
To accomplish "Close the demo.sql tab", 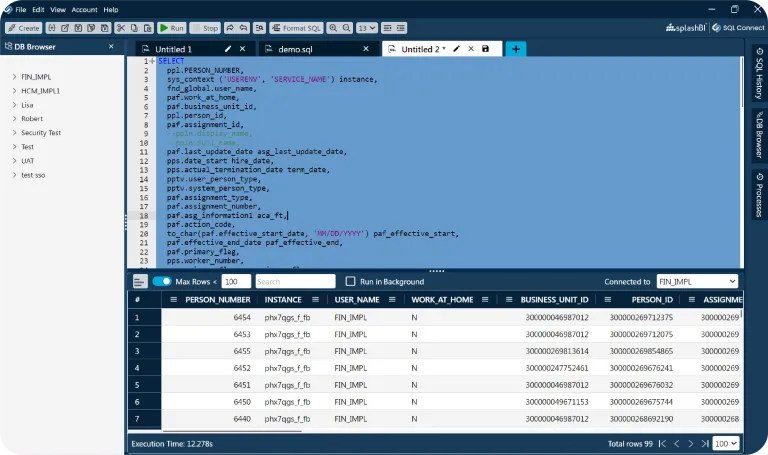I will coord(366,49).
